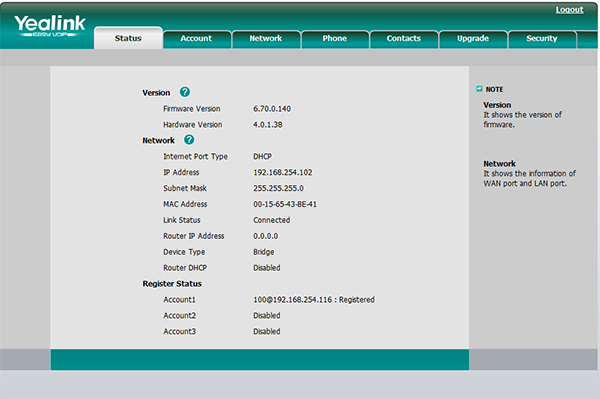Click subnet mask value 255.255.255.0
The image size is (600, 399).
coord(279,188)
